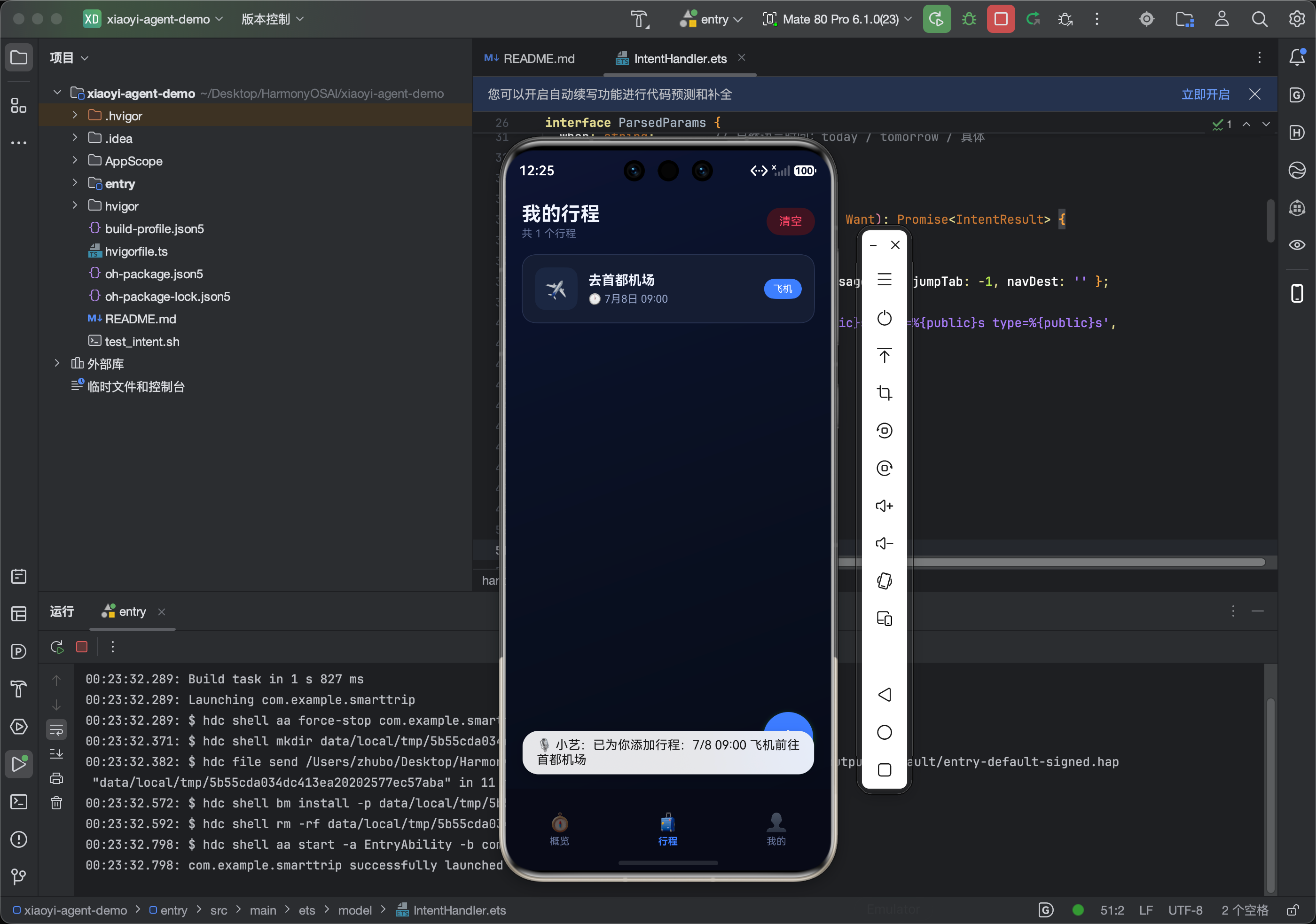Screen dimensions: 1316x924
Task: Open IDE settings gear icon
Action: pyautogui.click(x=1297, y=19)
